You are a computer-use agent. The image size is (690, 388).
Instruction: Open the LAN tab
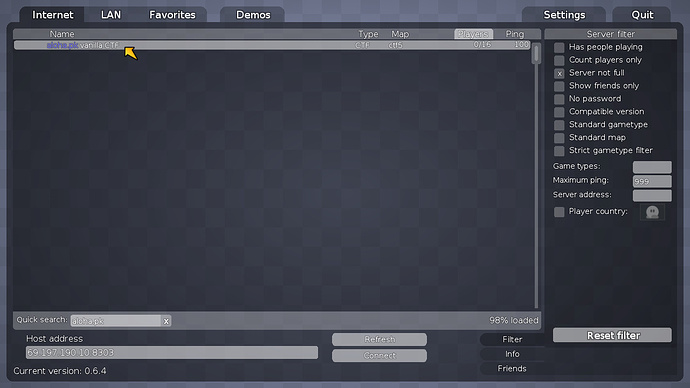coord(111,15)
